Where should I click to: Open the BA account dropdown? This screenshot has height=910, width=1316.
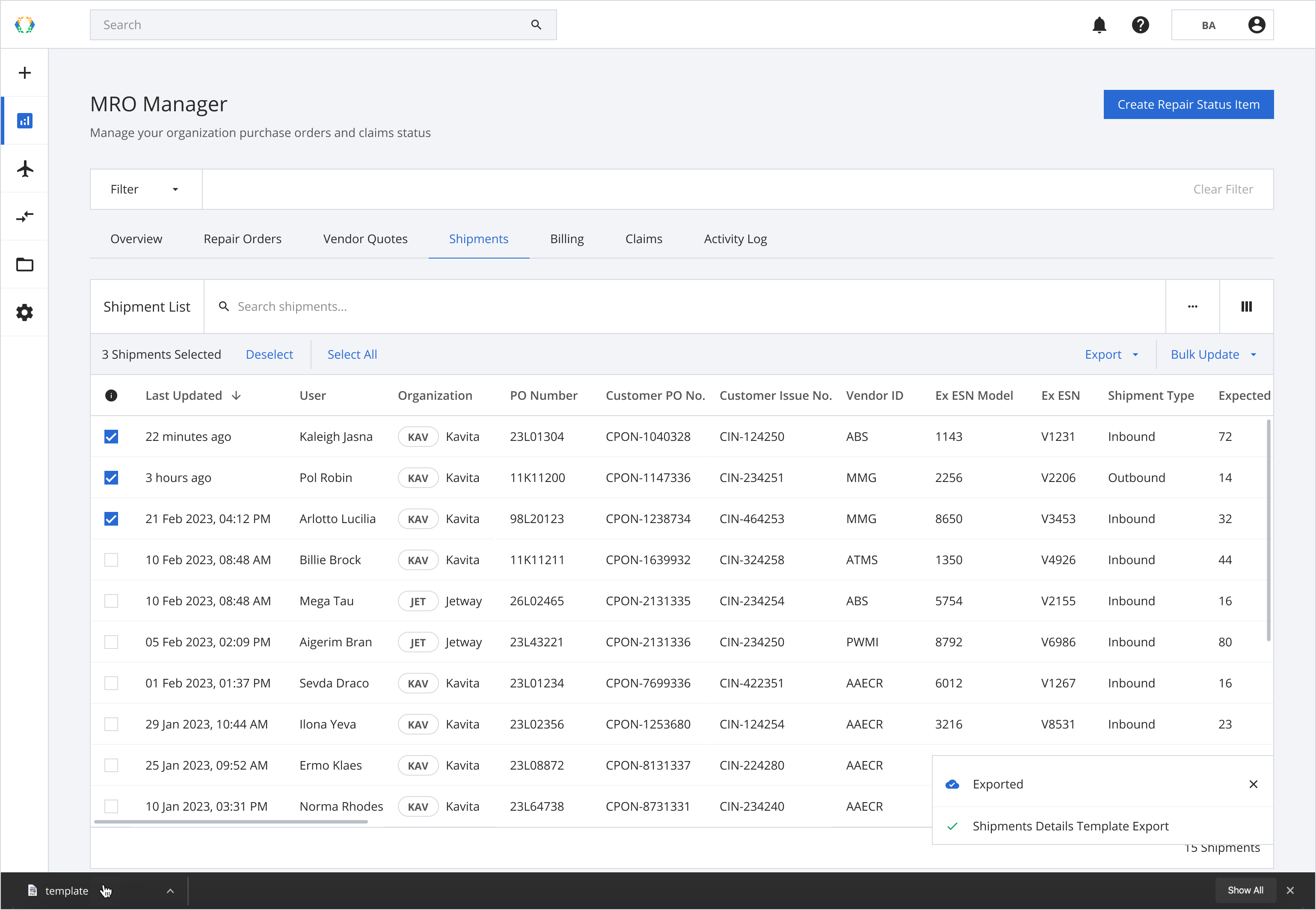pos(1223,24)
